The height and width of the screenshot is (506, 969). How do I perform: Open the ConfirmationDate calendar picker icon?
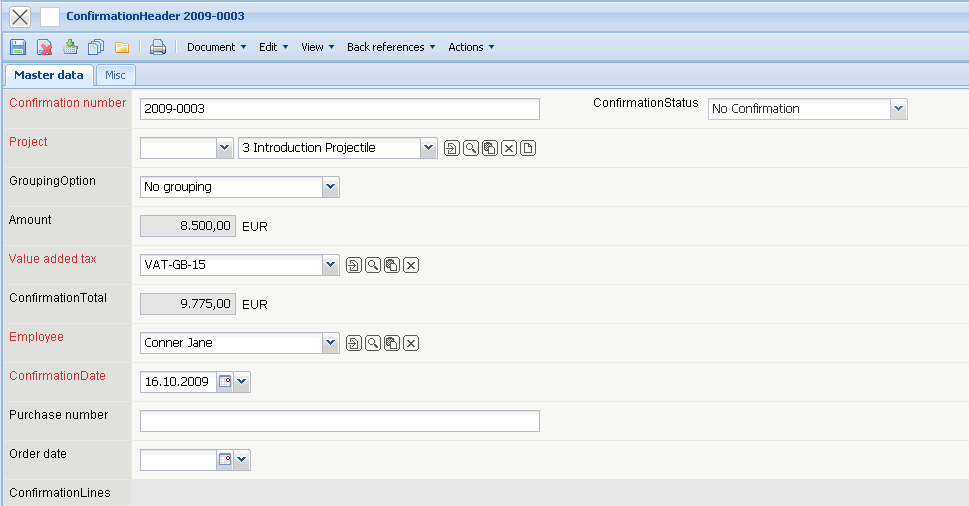[225, 382]
